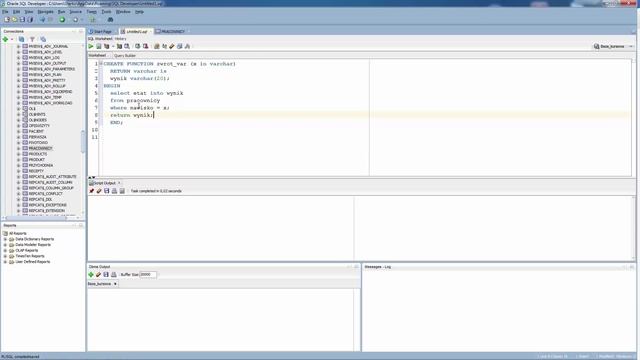Click the Open file icon in main toolbar
This screenshot has width=640, height=360.
pos(14,20)
